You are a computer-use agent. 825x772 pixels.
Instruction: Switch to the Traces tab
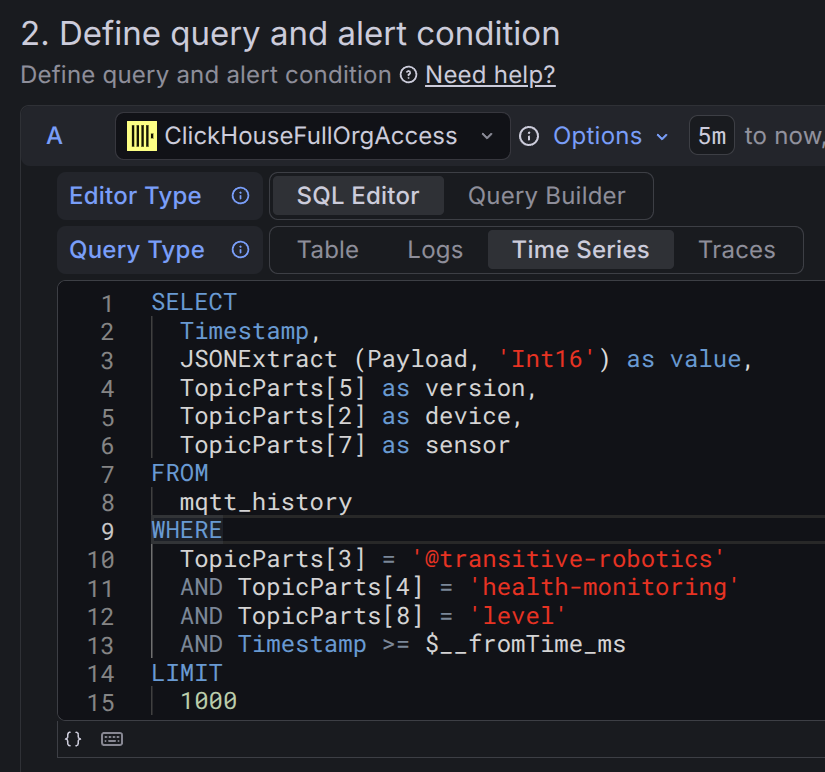click(736, 250)
